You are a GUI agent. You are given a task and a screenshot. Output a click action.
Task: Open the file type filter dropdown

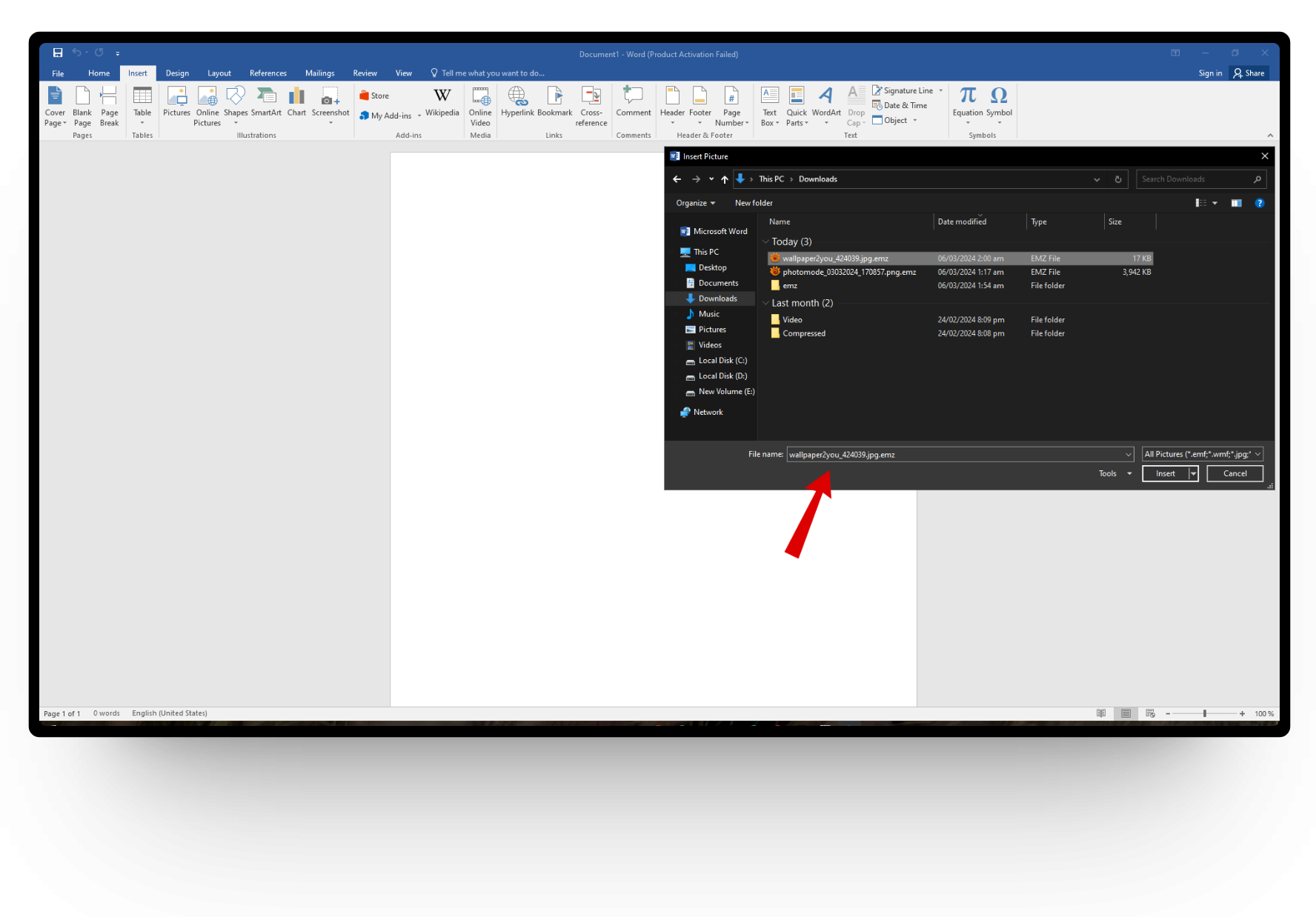tap(1203, 454)
